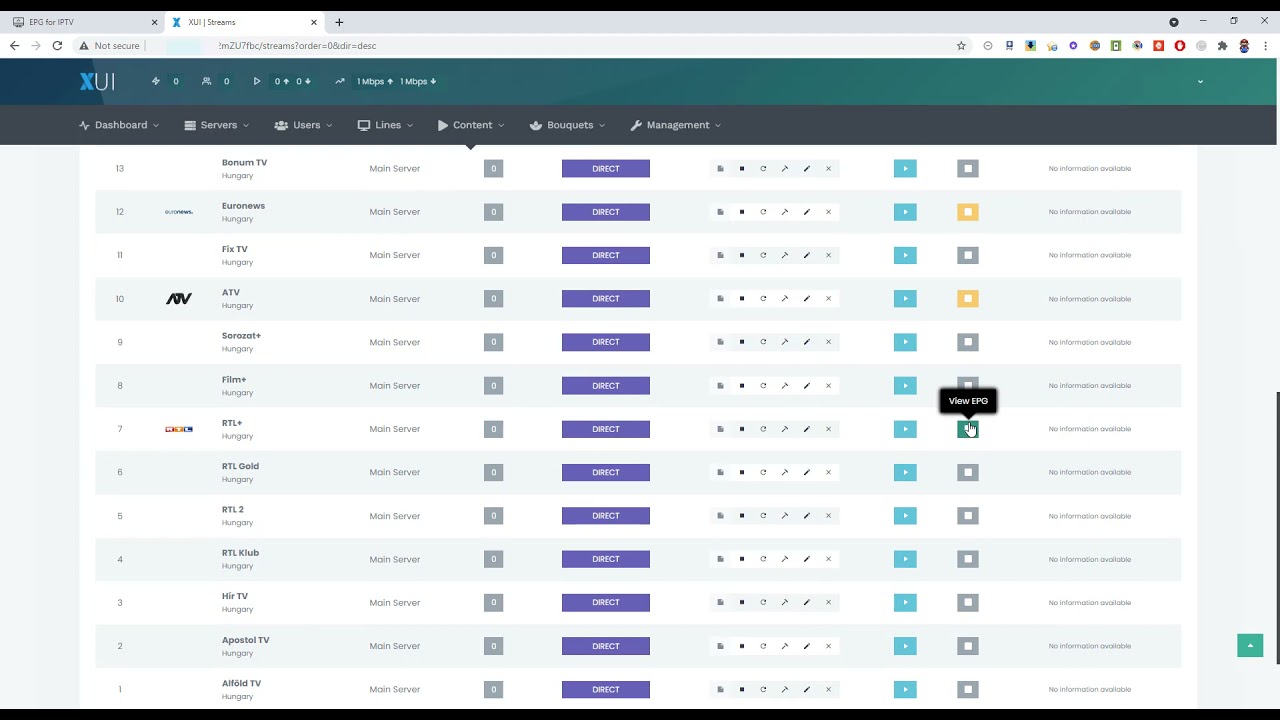Expand the header user chevron dropdown
This screenshot has height=720, width=1280.
1200,82
